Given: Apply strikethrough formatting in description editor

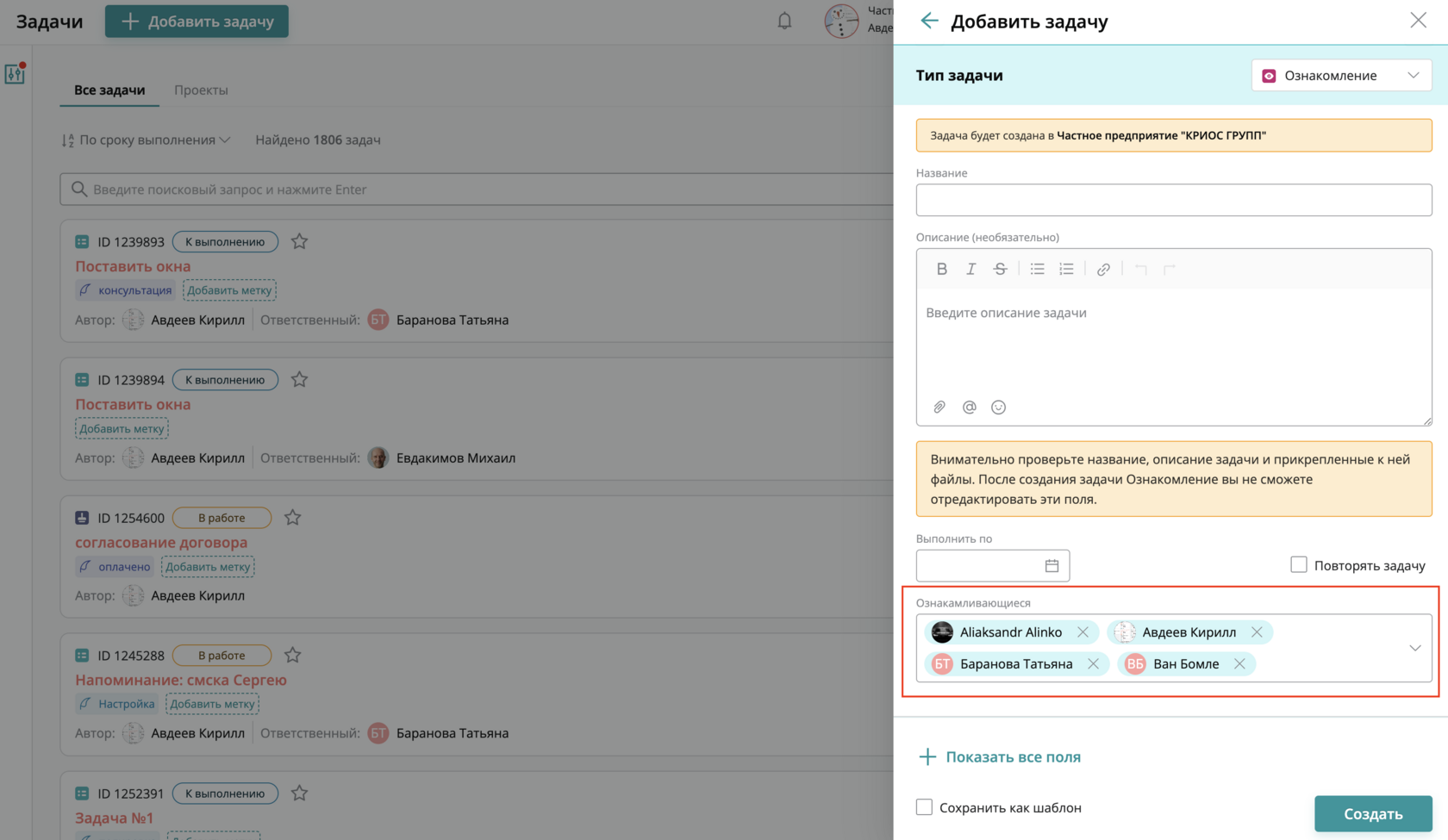Looking at the screenshot, I should pyautogui.click(x=1000, y=270).
